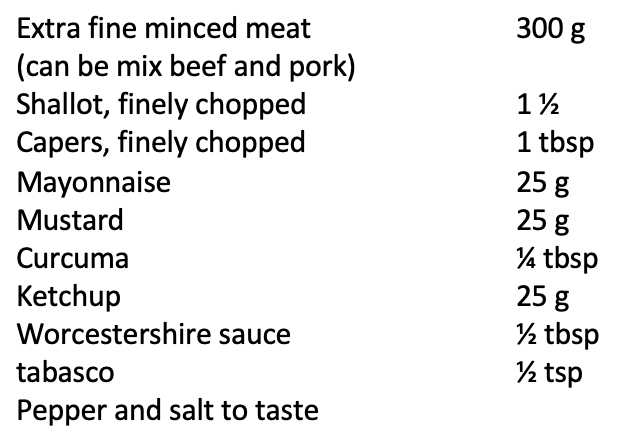The image size is (626, 446).
Task: Click the '1 tbsp' capers quantity
Action: click(x=555, y=143)
